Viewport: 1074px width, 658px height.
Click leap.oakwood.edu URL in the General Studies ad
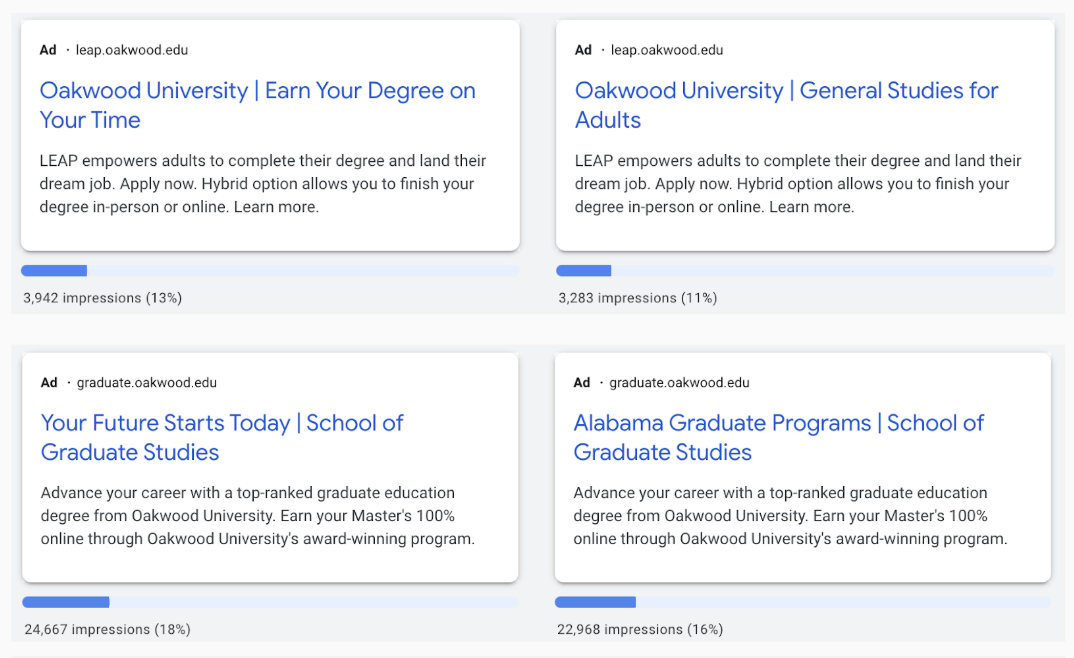(667, 50)
